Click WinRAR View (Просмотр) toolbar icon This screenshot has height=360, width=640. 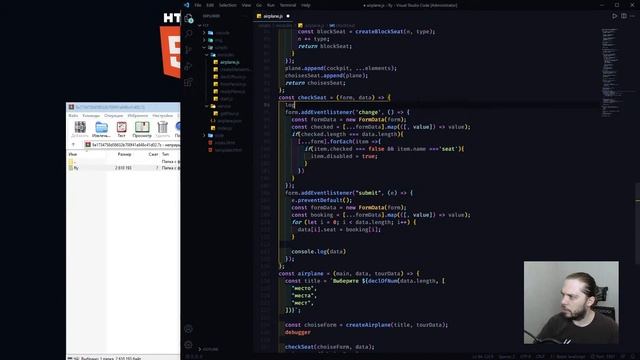point(142,129)
